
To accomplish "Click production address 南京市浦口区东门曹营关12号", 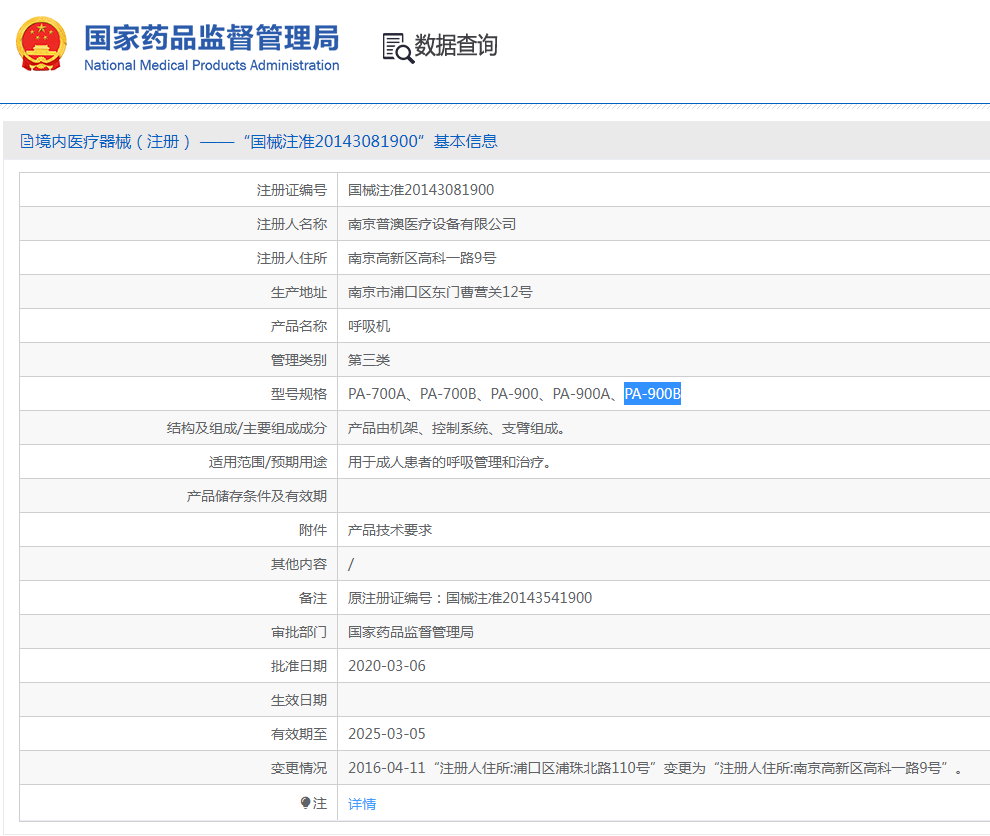I will pos(440,292).
